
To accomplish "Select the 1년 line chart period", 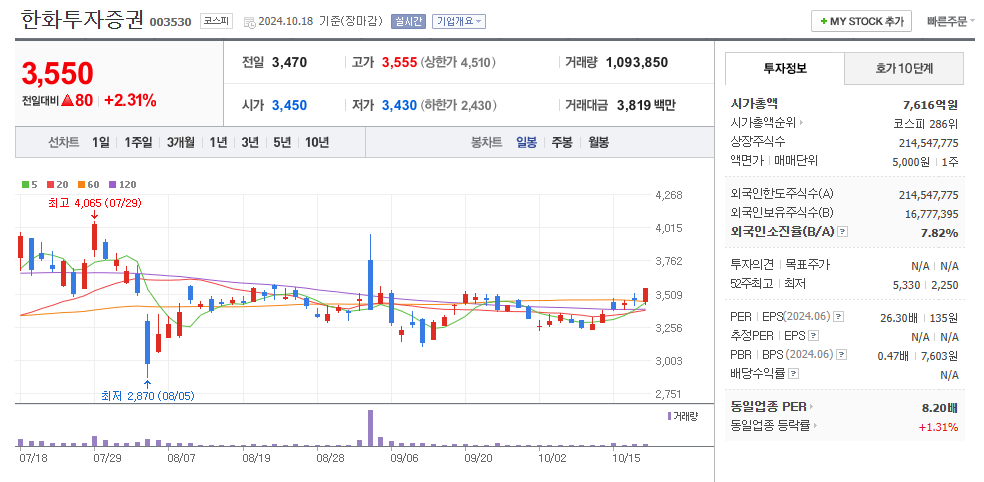I will pos(218,142).
